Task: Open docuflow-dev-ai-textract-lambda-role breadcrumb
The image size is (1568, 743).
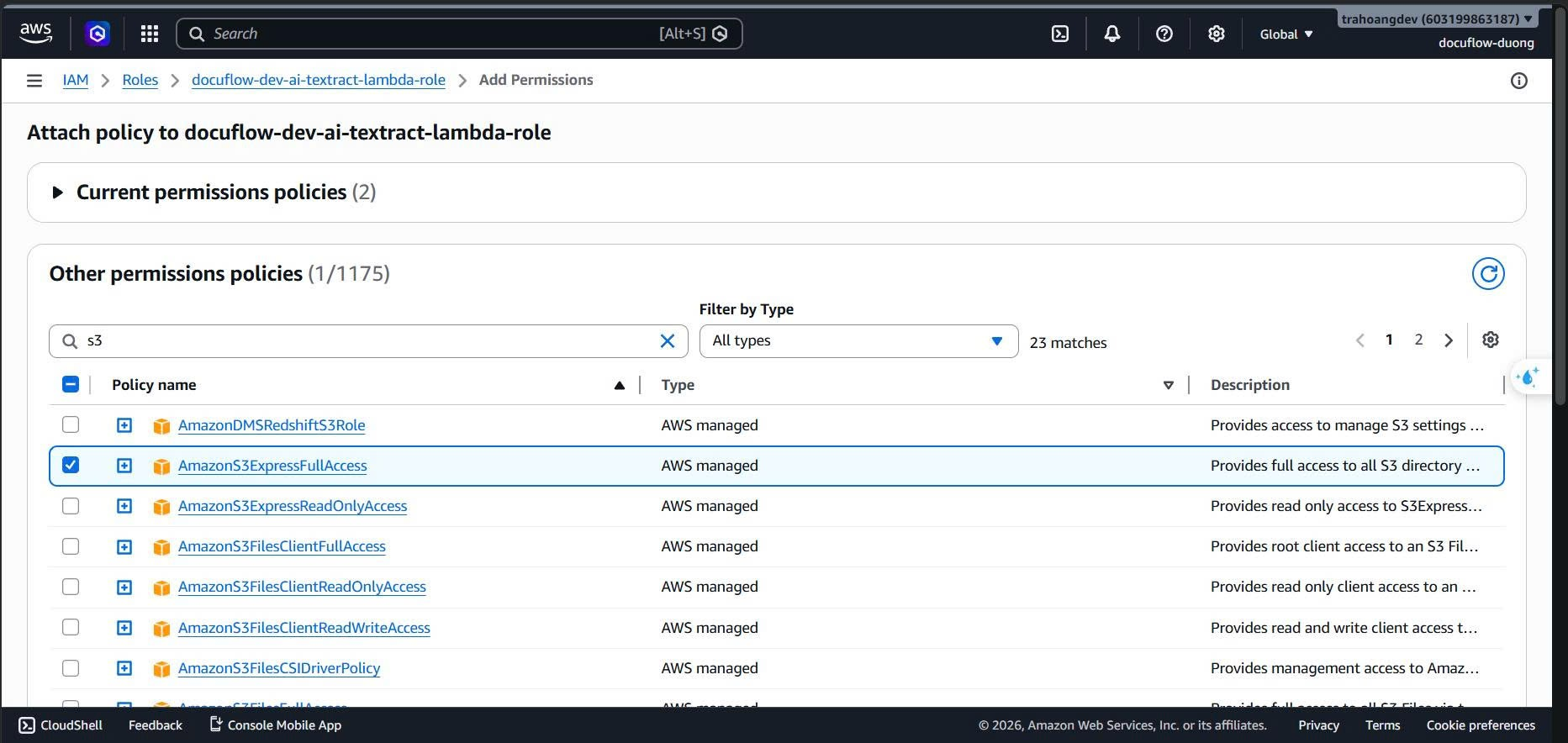Action: coord(319,80)
